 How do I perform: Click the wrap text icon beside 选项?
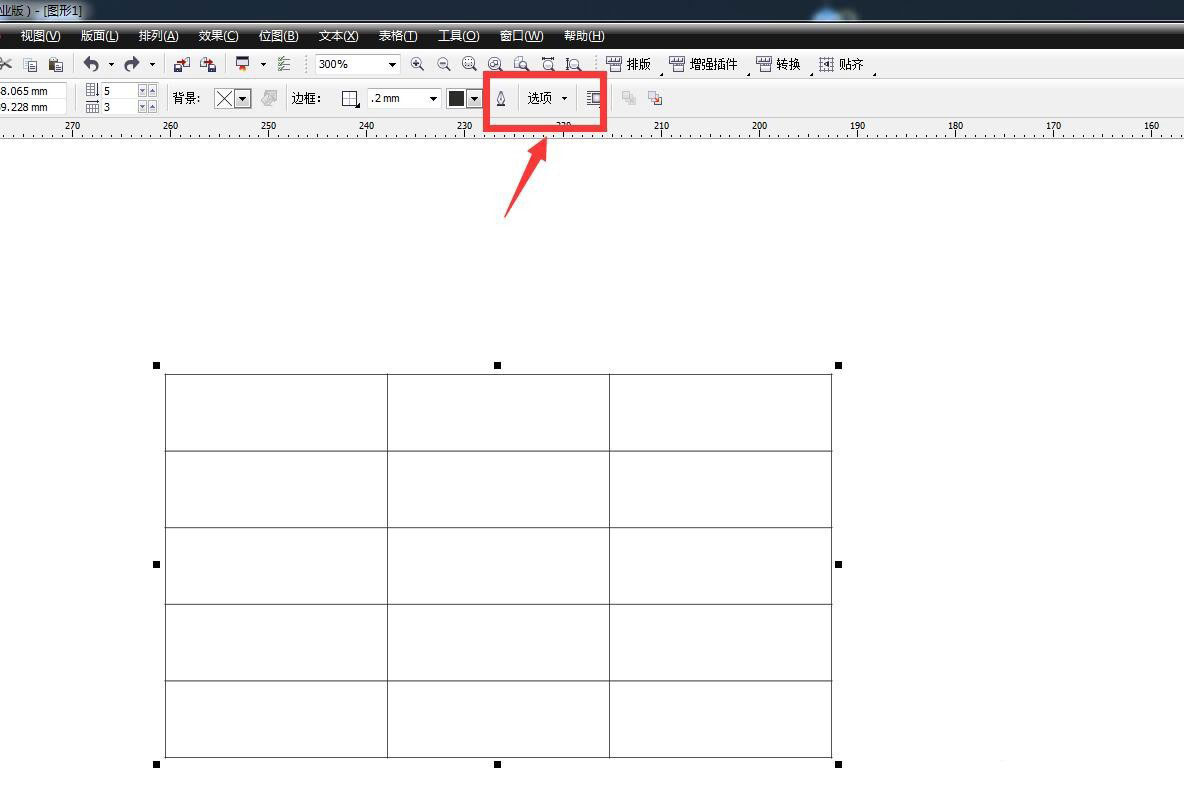(x=594, y=98)
